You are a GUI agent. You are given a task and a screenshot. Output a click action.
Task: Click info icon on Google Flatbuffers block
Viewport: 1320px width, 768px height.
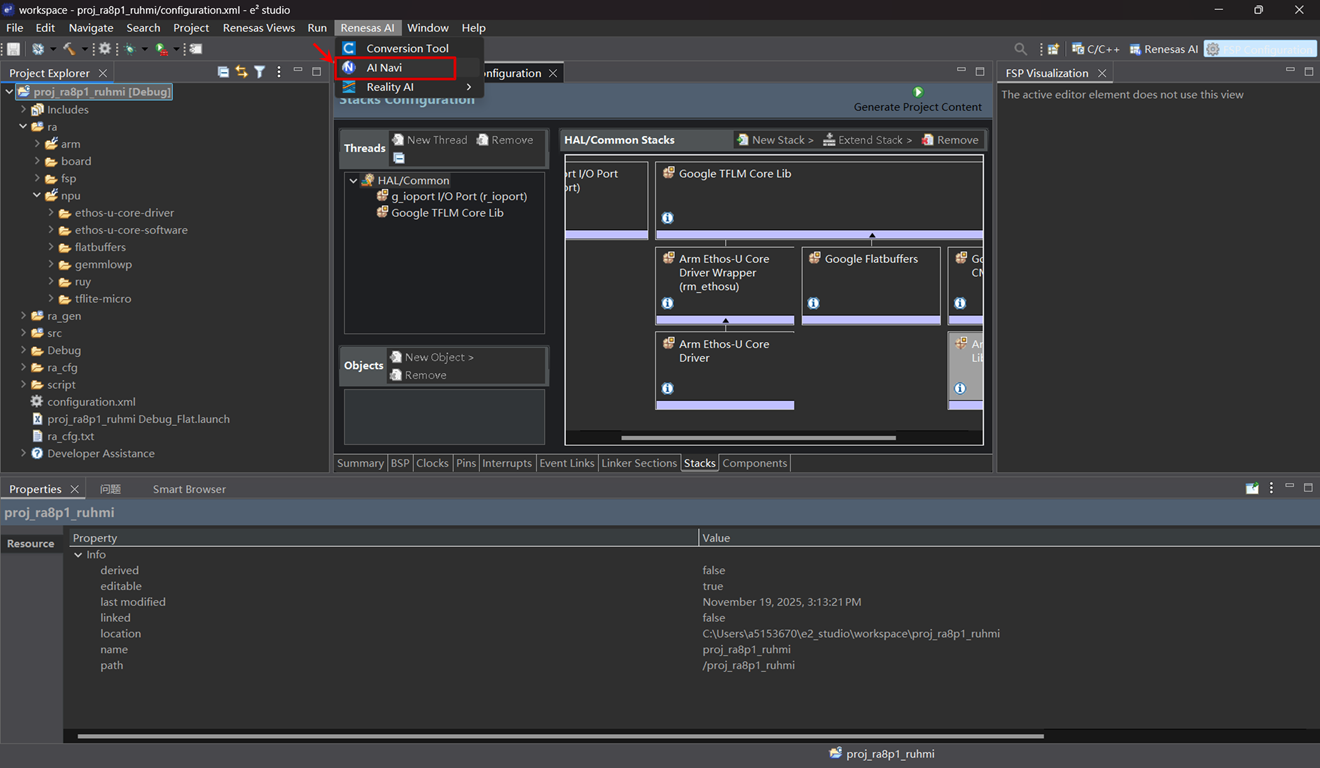pyautogui.click(x=813, y=303)
